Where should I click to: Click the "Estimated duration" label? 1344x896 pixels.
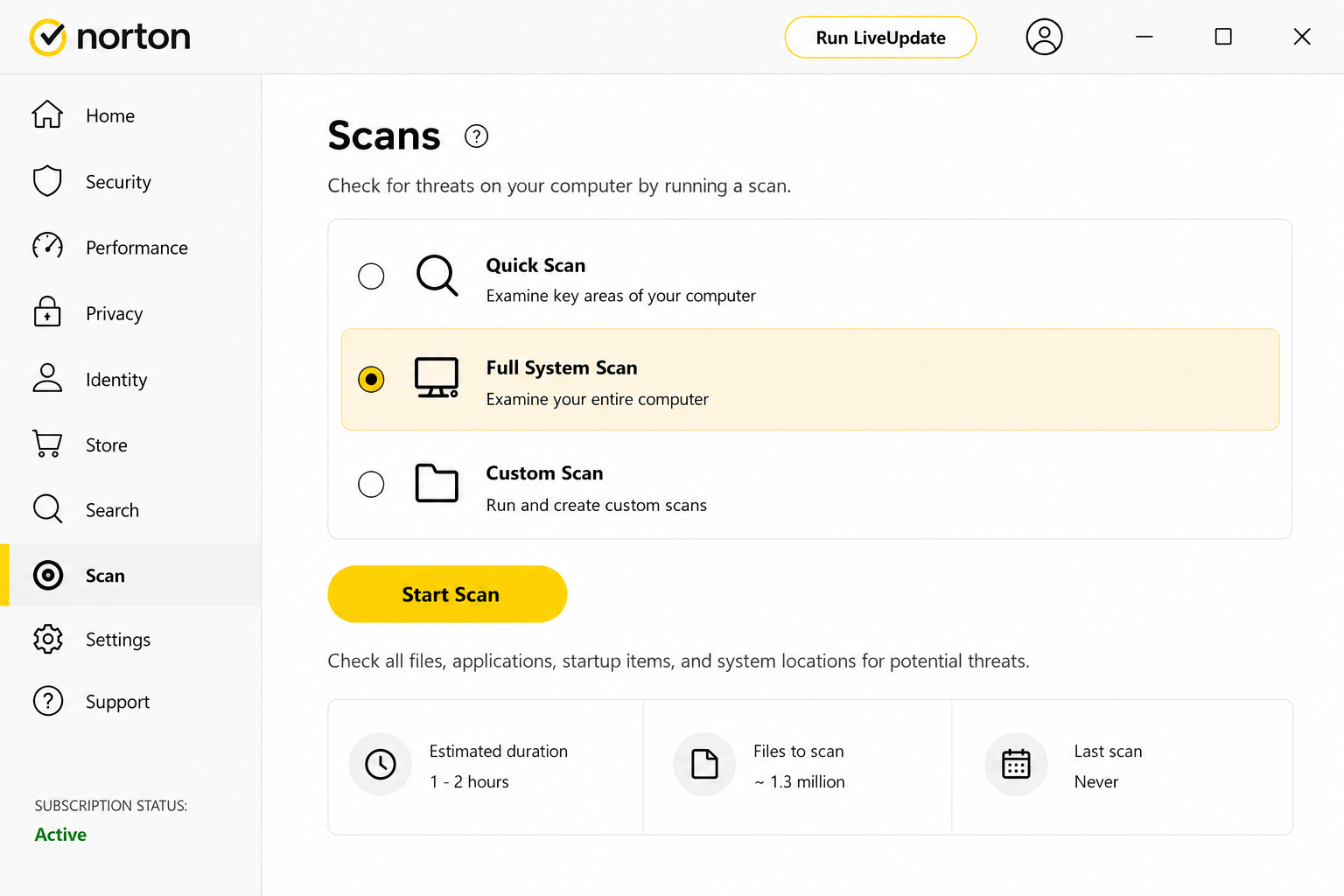pos(499,751)
